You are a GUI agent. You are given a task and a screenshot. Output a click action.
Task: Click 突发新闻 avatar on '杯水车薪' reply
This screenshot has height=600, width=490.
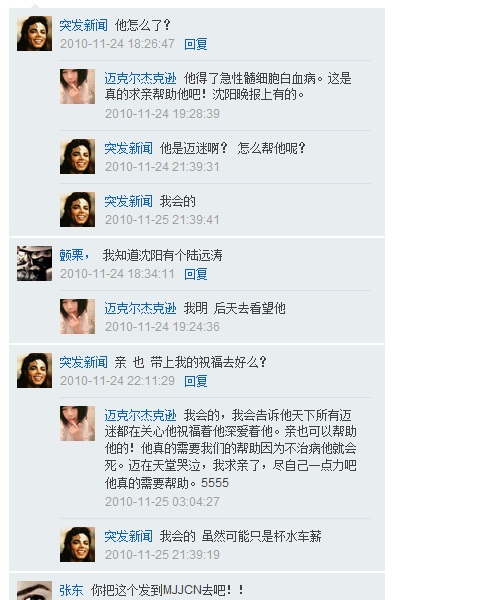(77, 545)
